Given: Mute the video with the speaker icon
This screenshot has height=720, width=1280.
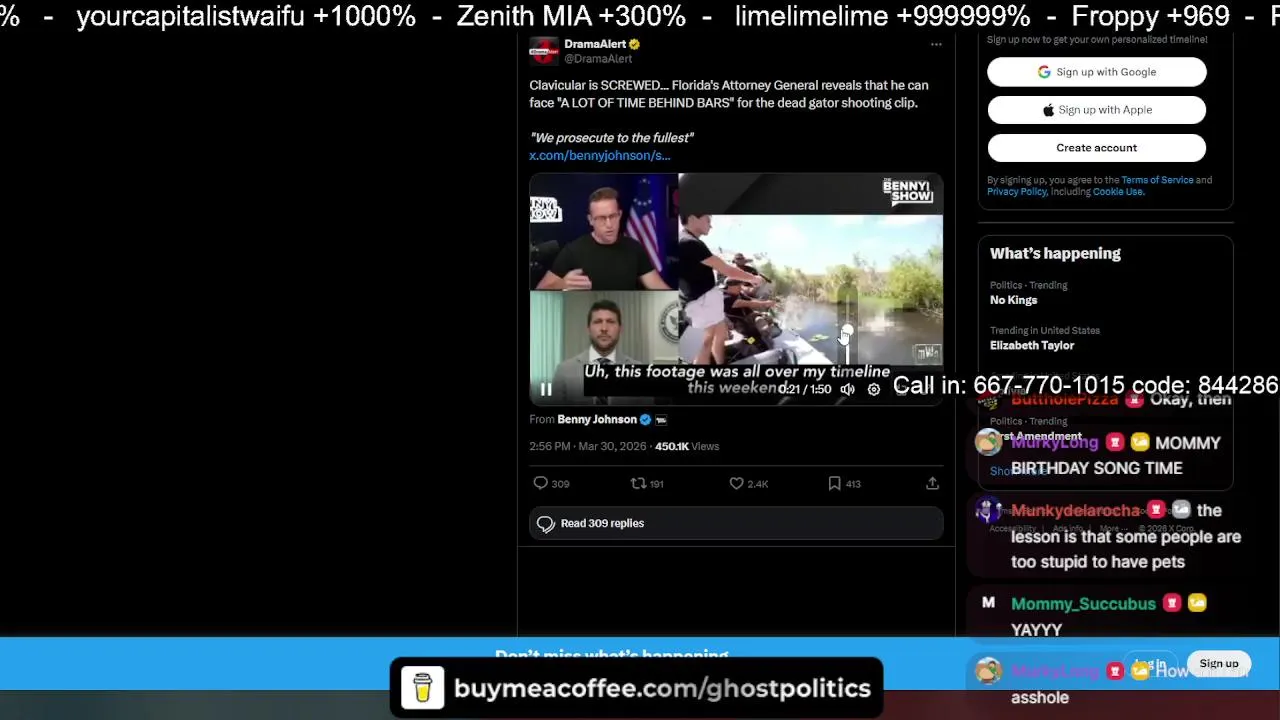Looking at the screenshot, I should click(x=847, y=389).
